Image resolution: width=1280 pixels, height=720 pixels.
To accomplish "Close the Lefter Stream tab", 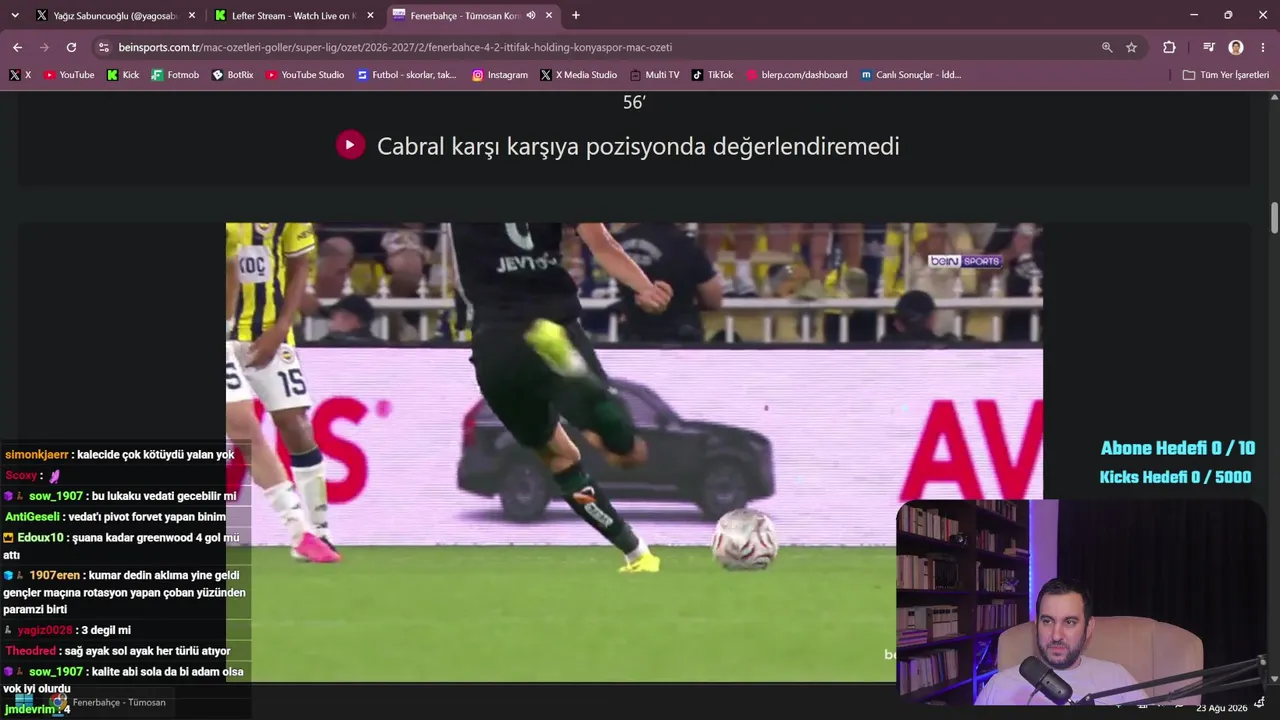I will [370, 15].
